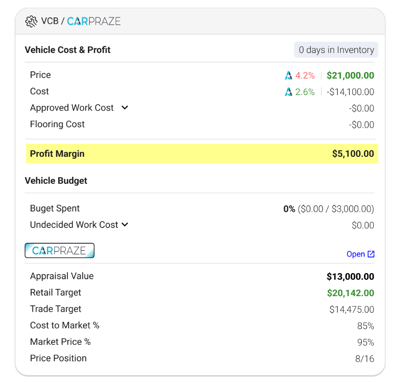Image resolution: width=401 pixels, height=383 pixels.
Task: Click the $13,000.00 Appraisal Value amount
Action: 350,276
